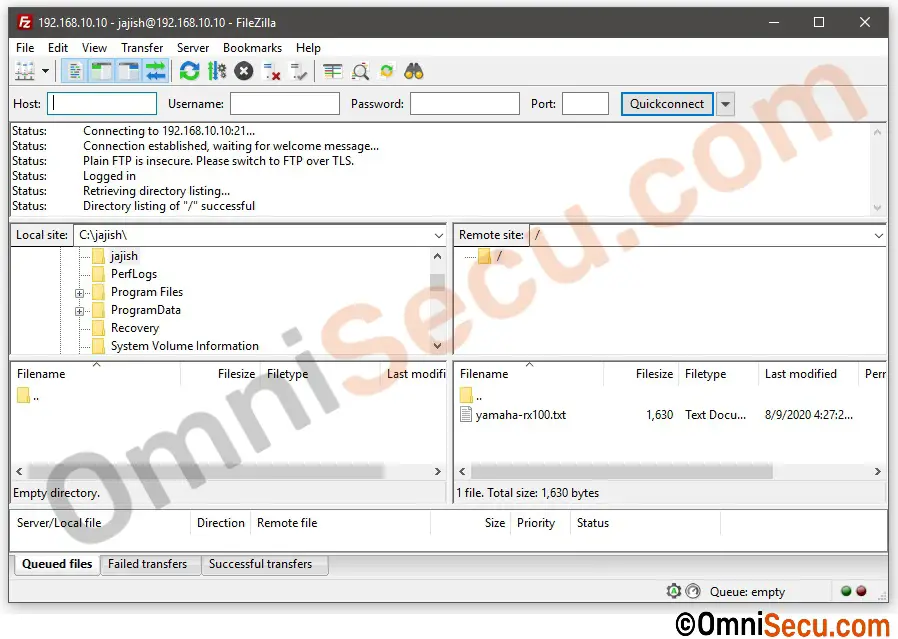Click the speed limits gauge icon
Viewport: 898px width, 639px height.
point(693,591)
